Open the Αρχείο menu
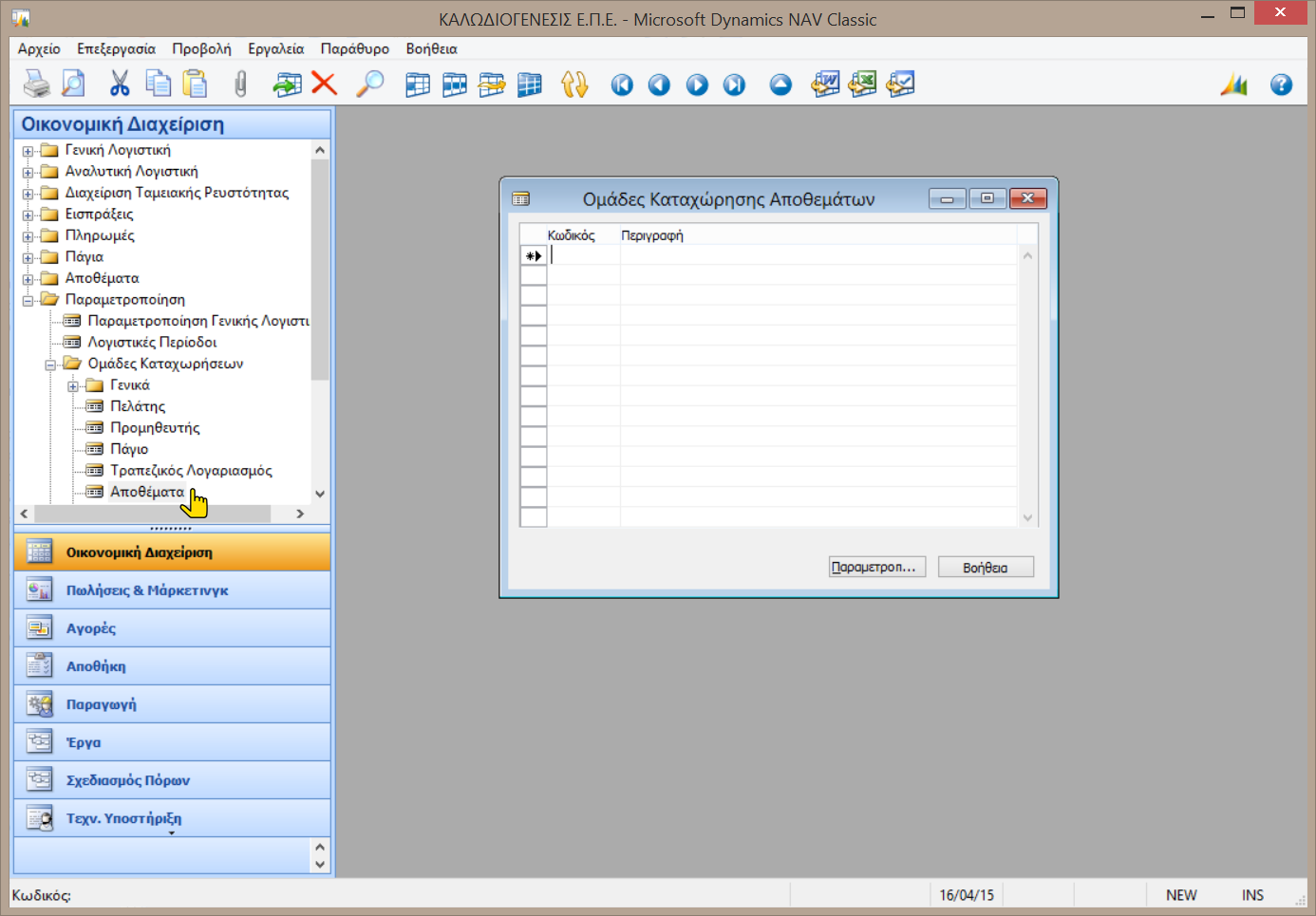This screenshot has width=1316, height=916. pyautogui.click(x=39, y=49)
